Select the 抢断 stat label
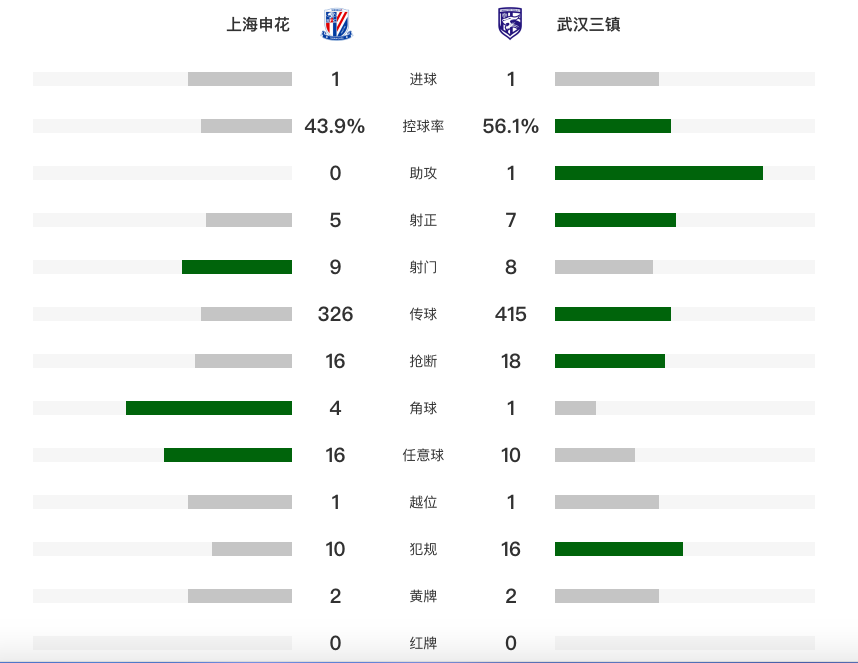The image size is (858, 663). coord(423,362)
